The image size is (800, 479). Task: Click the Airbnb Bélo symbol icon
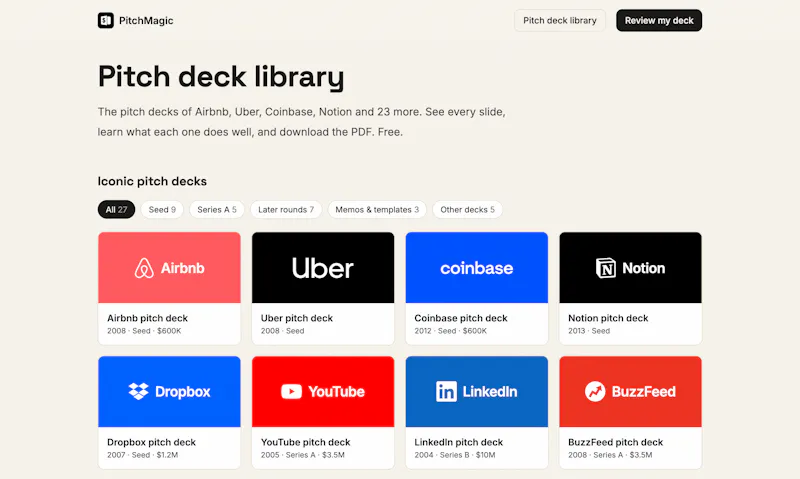(x=144, y=268)
